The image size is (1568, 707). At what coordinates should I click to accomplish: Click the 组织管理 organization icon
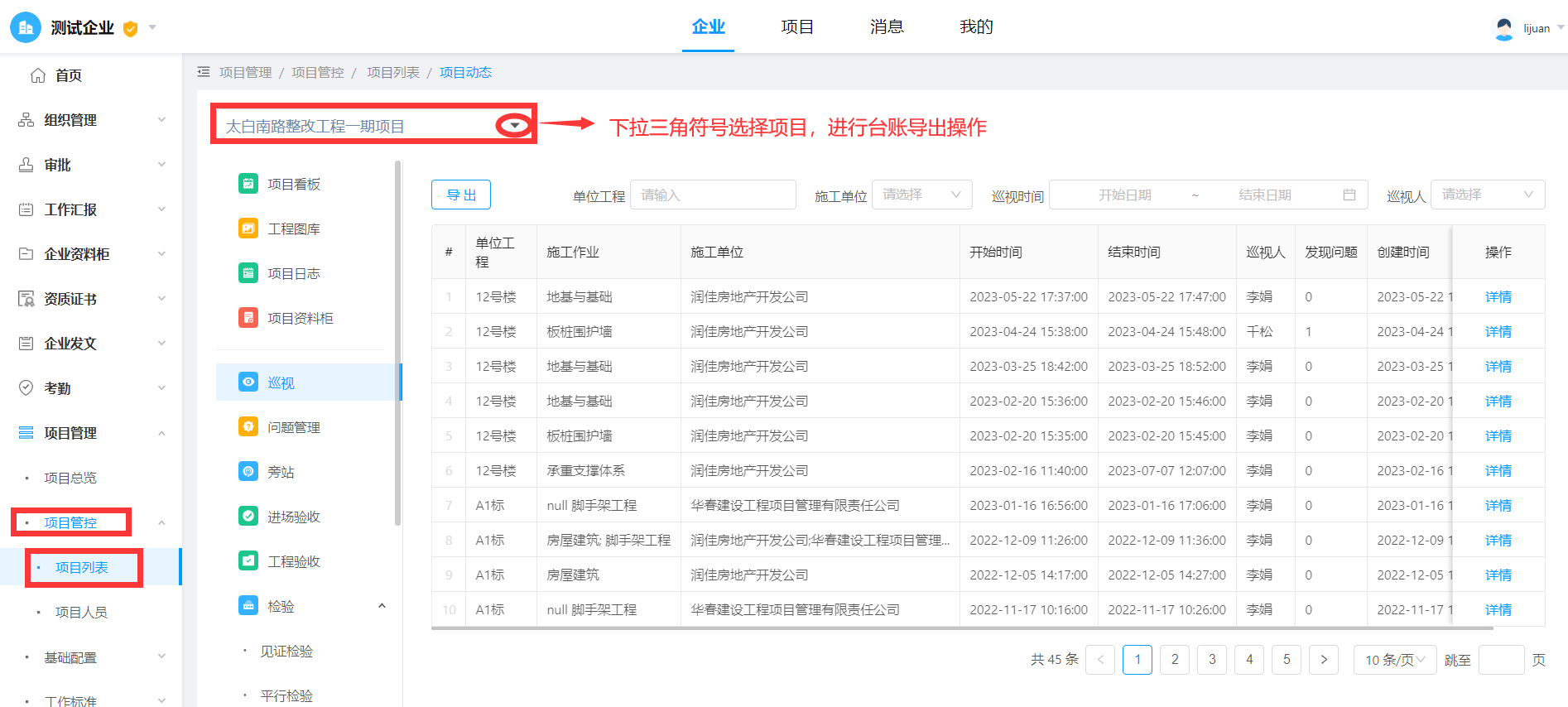[x=26, y=120]
